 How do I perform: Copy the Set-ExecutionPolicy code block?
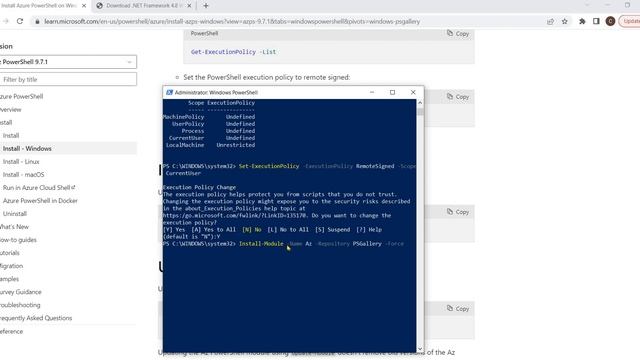[458, 97]
